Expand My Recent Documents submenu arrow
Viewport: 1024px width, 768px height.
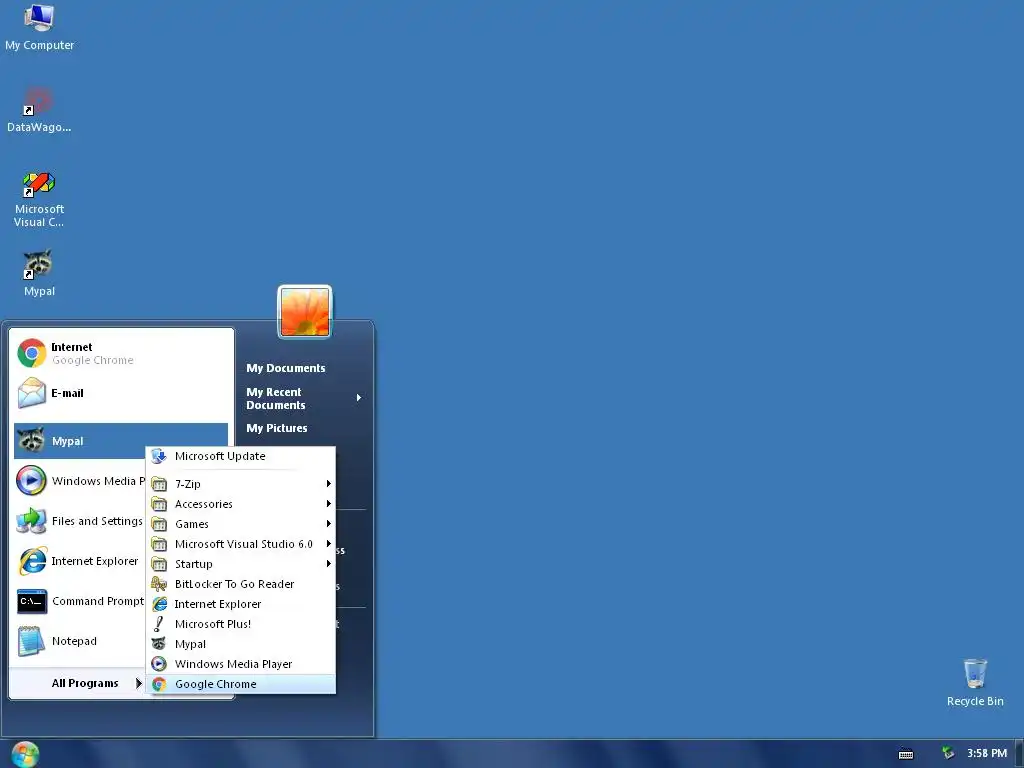pos(359,398)
